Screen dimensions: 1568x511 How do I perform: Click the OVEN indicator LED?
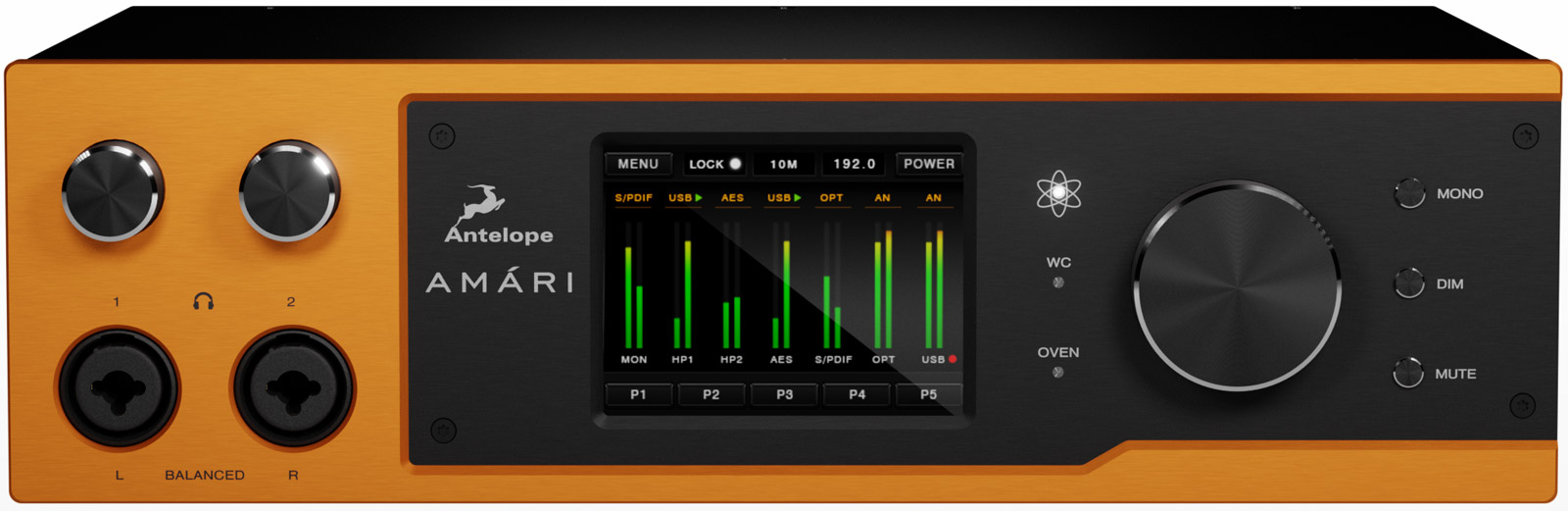point(1058,373)
